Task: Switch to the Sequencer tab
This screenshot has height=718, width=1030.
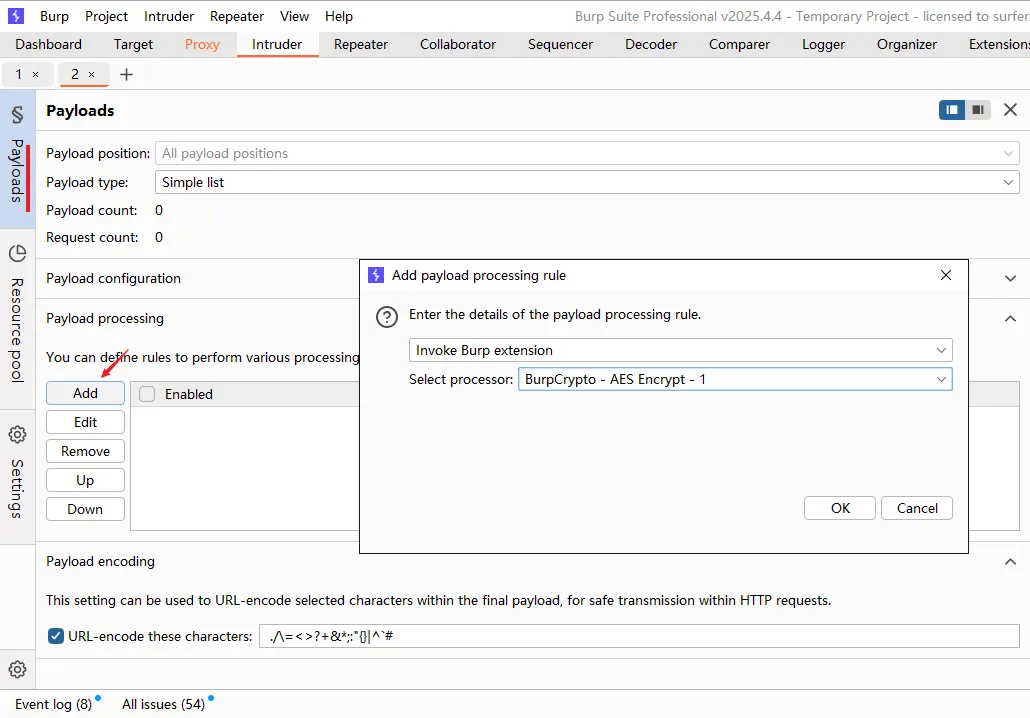Action: tap(560, 44)
